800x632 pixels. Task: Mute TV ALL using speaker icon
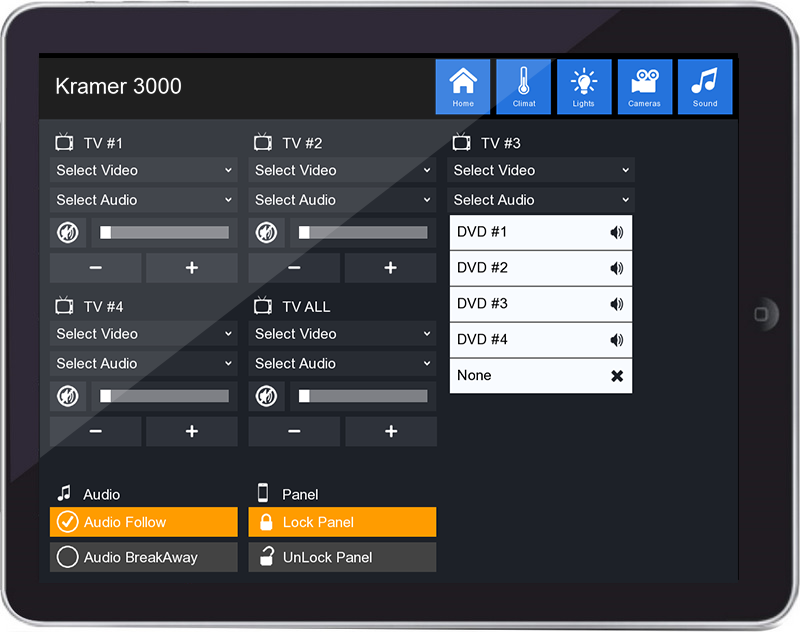(x=266, y=396)
